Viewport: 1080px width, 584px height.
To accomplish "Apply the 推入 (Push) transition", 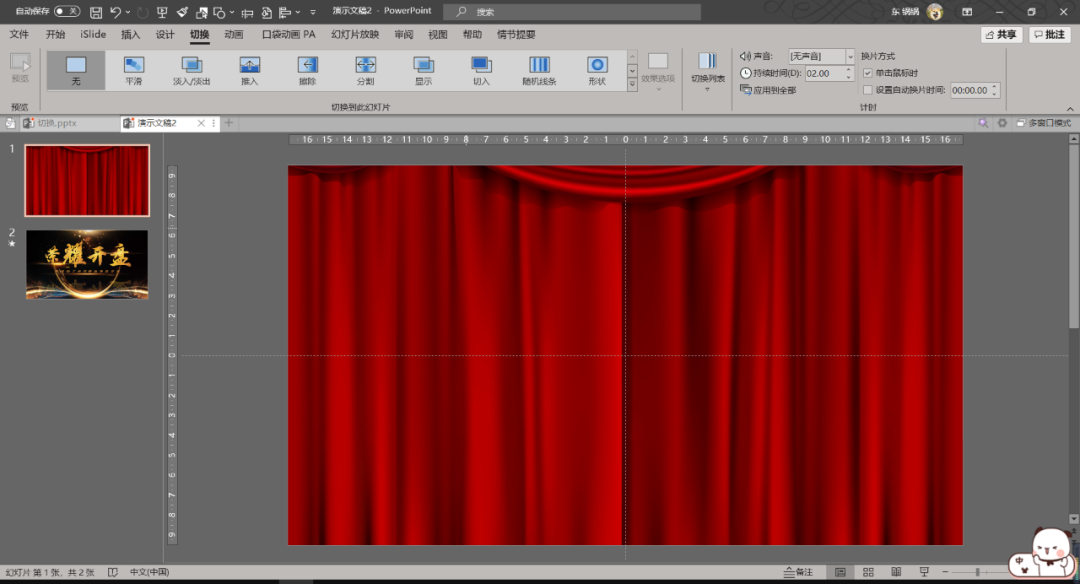I will 249,70.
